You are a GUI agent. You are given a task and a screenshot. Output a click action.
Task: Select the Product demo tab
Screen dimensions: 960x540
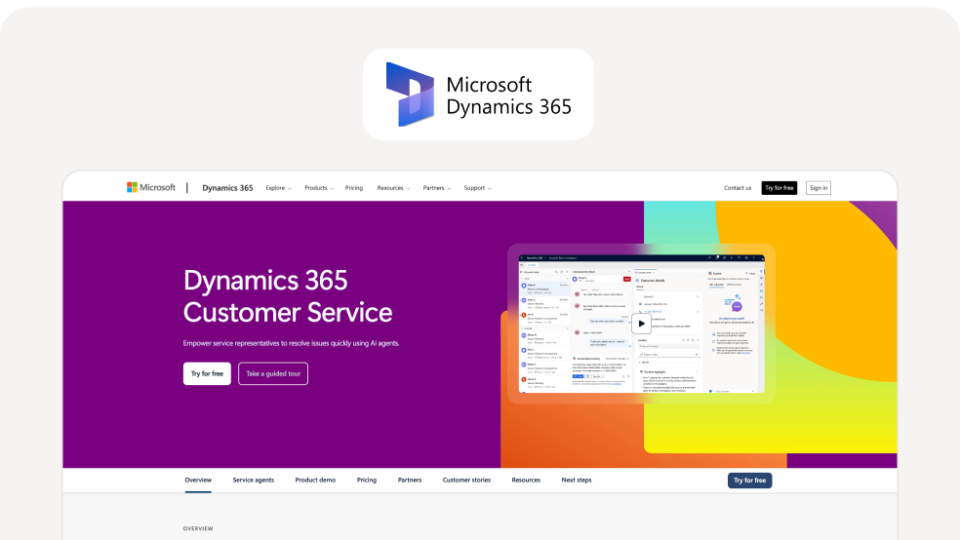tap(315, 480)
